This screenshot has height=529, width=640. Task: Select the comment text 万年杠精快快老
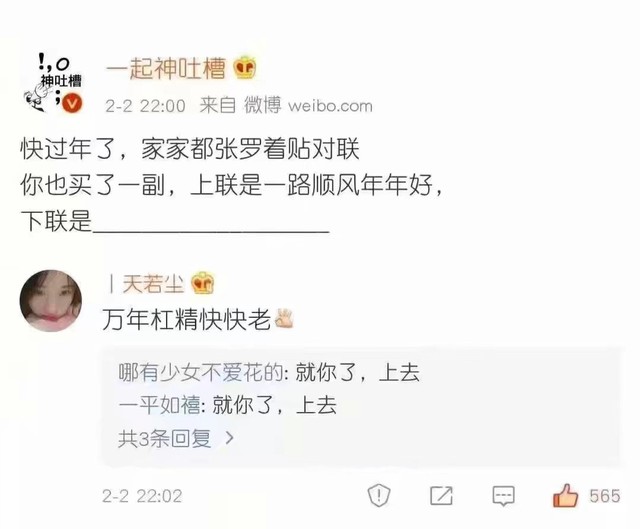tap(187, 319)
